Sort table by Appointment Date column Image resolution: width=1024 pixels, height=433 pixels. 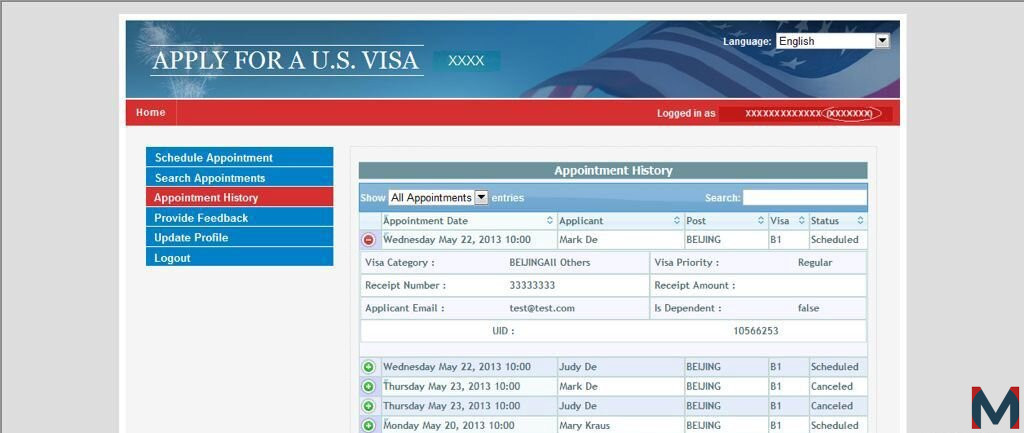[468, 221]
